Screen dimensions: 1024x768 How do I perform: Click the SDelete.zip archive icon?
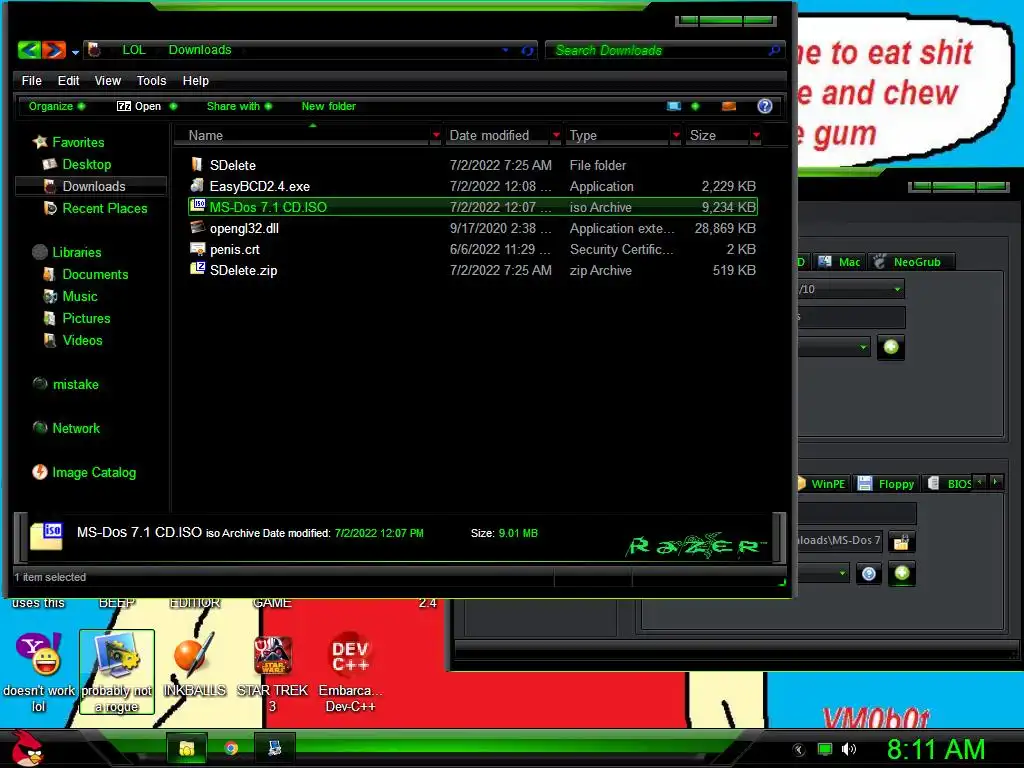(197, 269)
